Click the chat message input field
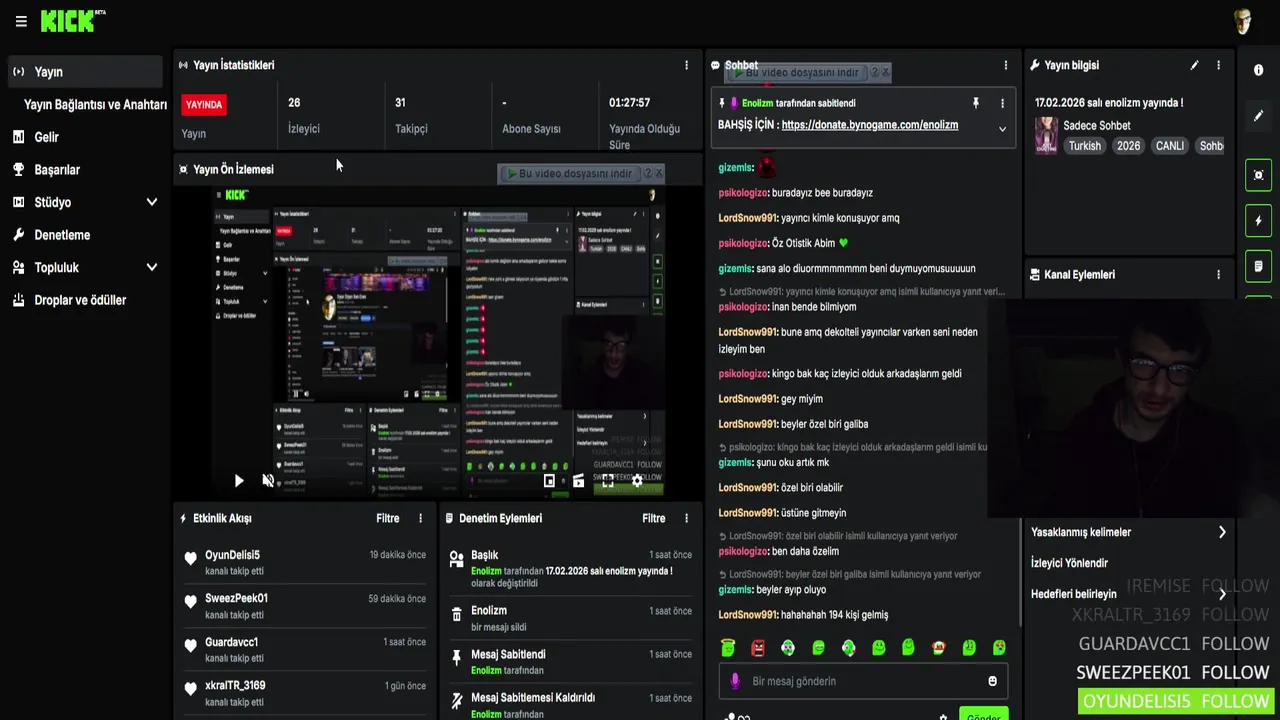The image size is (1280, 720). point(863,681)
